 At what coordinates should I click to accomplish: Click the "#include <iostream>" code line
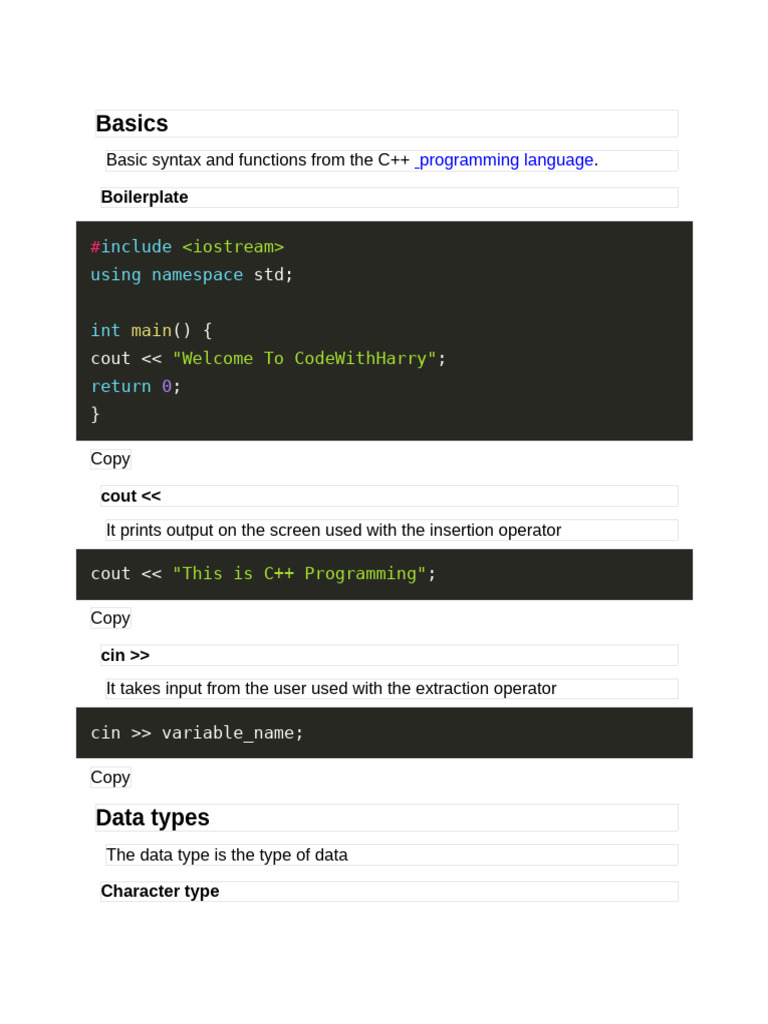[x=187, y=247]
